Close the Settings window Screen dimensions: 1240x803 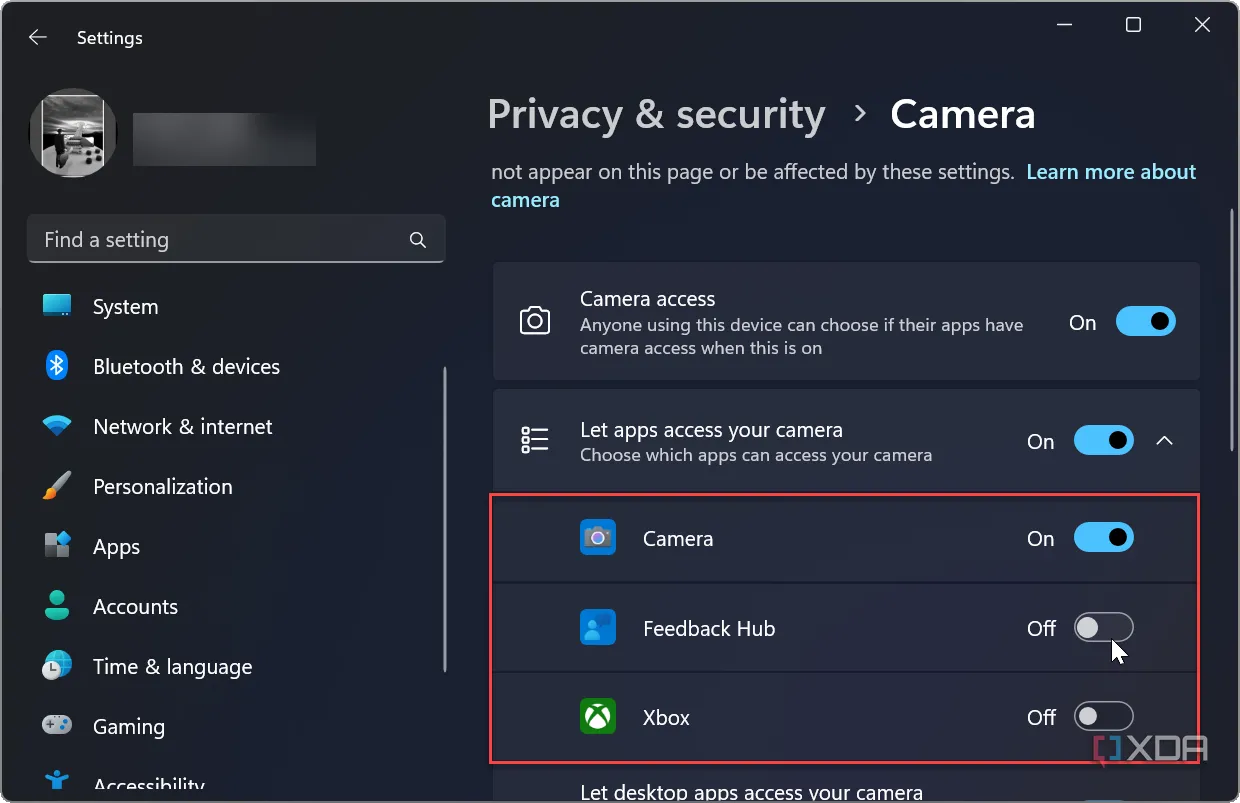(x=1202, y=25)
